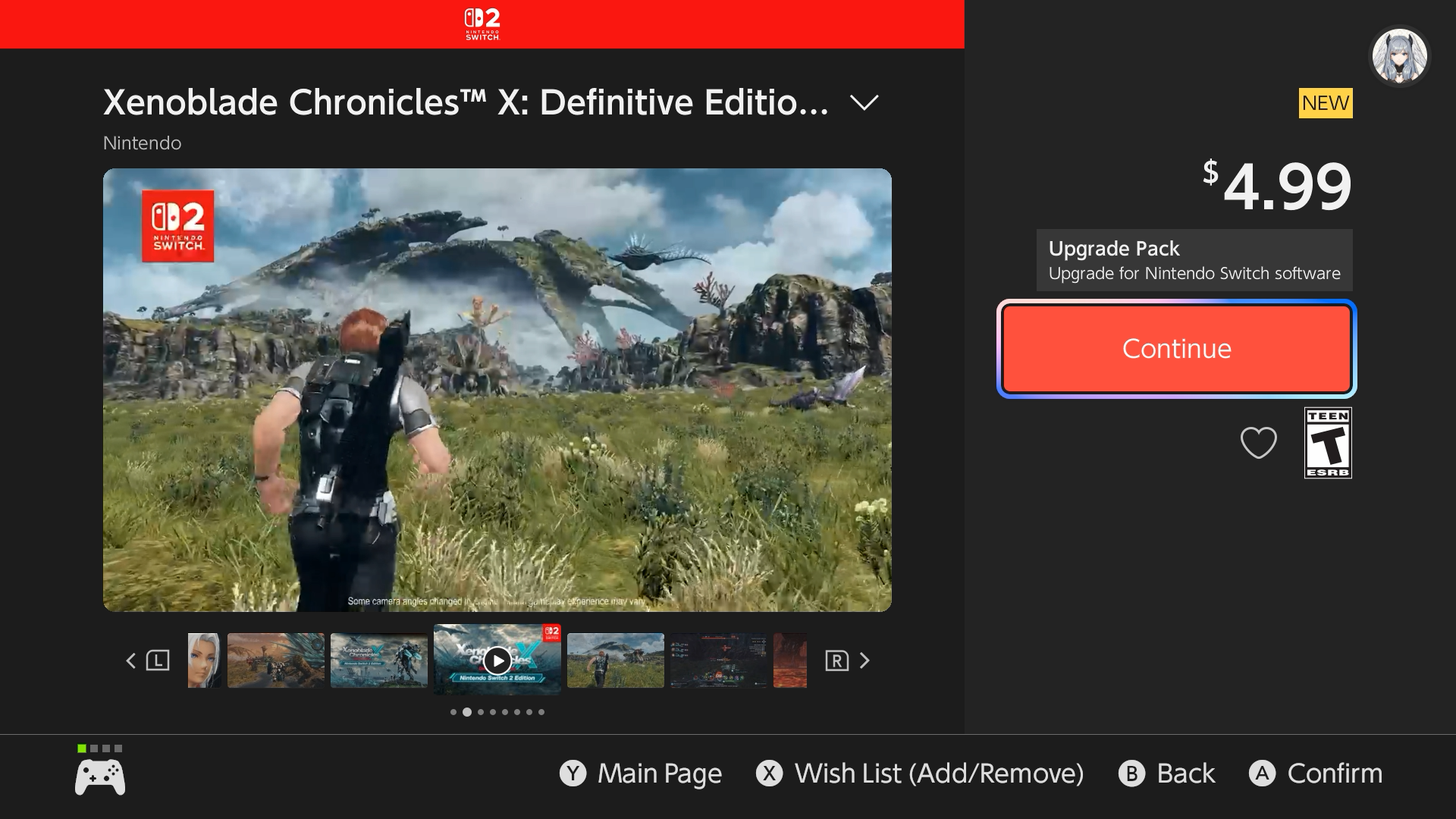Image resolution: width=1456 pixels, height=819 pixels.
Task: Open the Nintendo publisher link
Action: click(142, 143)
